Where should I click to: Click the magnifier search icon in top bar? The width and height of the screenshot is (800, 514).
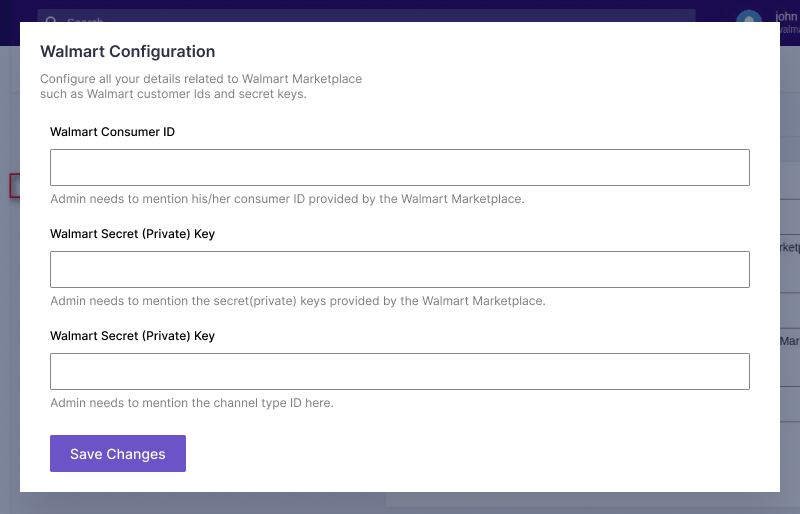(x=52, y=19)
